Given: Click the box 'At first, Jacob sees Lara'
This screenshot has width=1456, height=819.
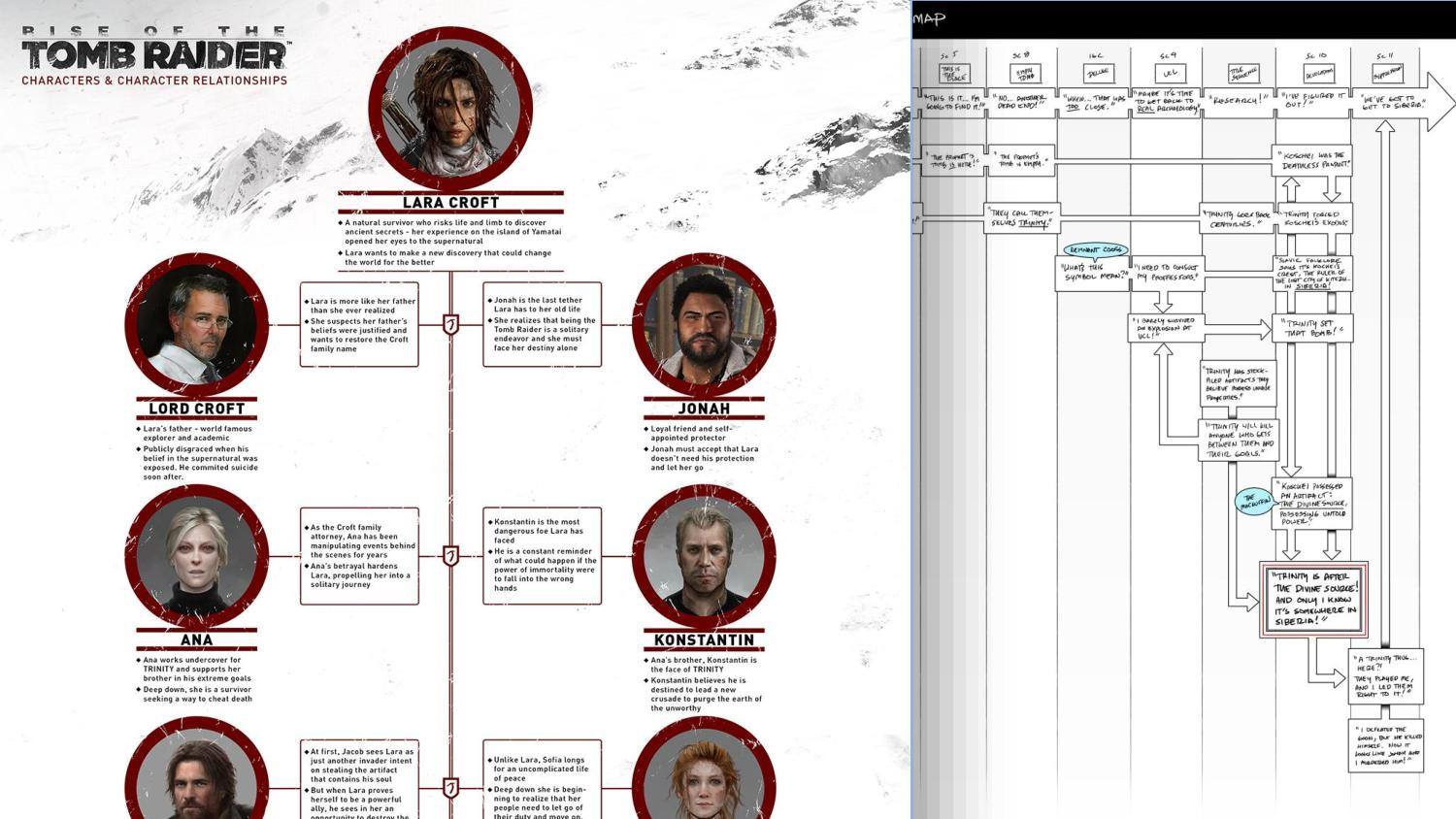Looking at the screenshot, I should point(359,780).
